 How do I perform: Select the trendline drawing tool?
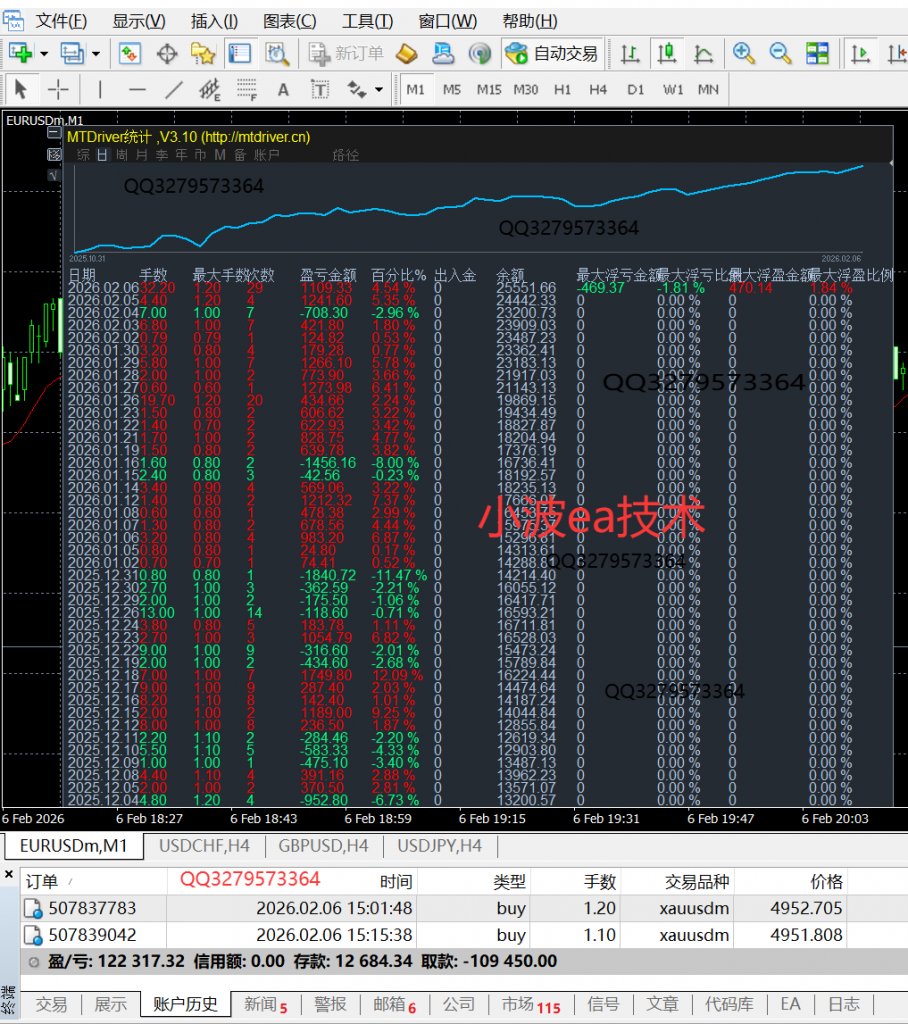pos(173,90)
